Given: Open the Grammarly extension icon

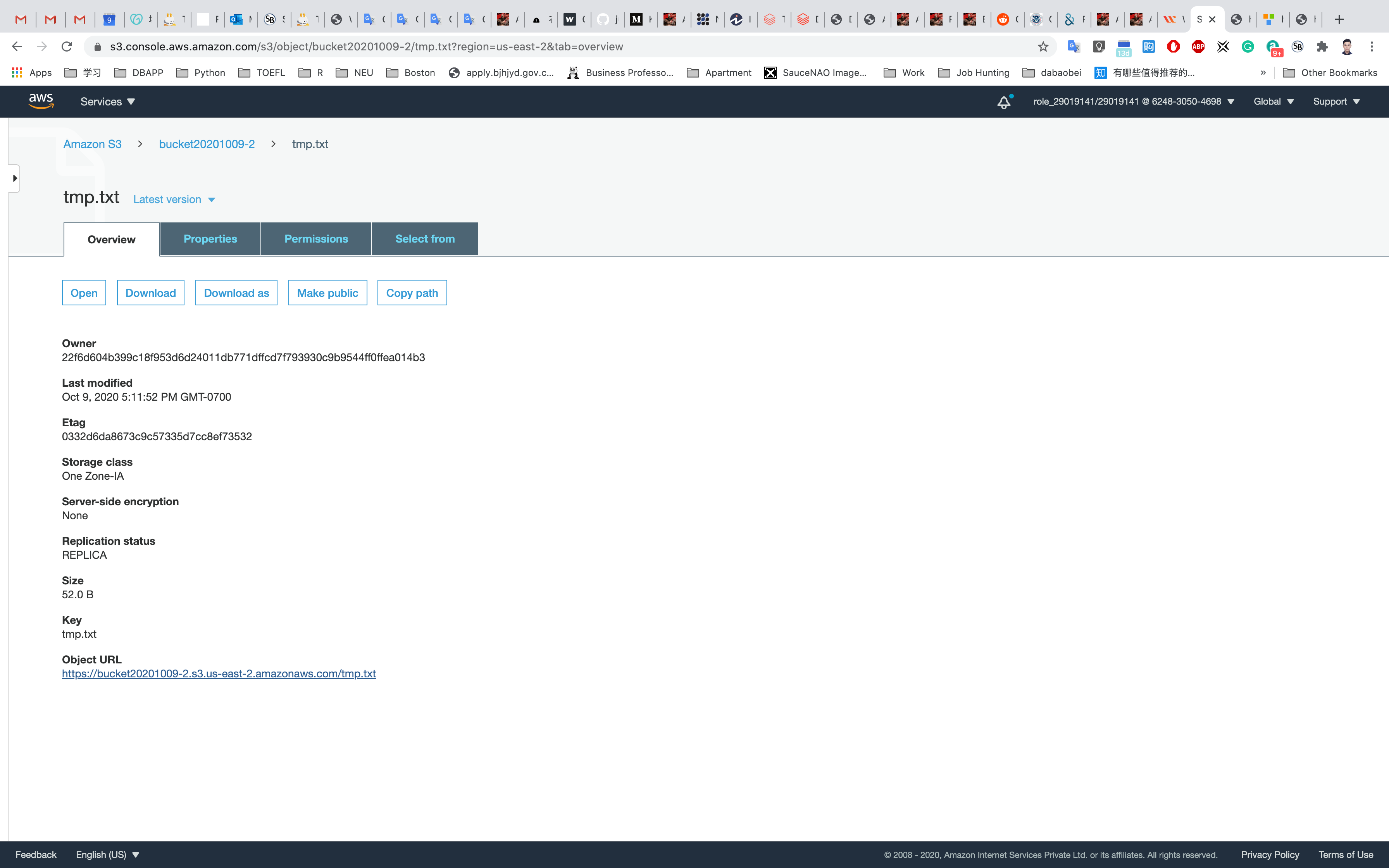Looking at the screenshot, I should pyautogui.click(x=1248, y=46).
